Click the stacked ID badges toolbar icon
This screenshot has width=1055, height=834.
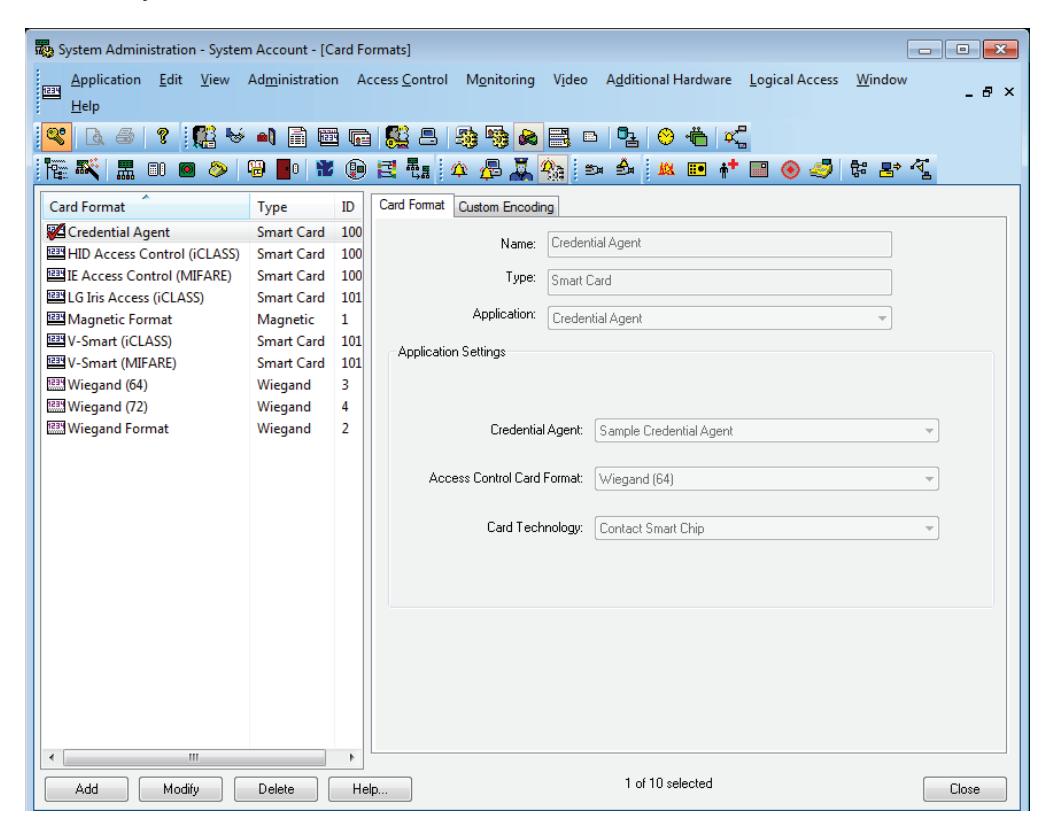pos(360,137)
